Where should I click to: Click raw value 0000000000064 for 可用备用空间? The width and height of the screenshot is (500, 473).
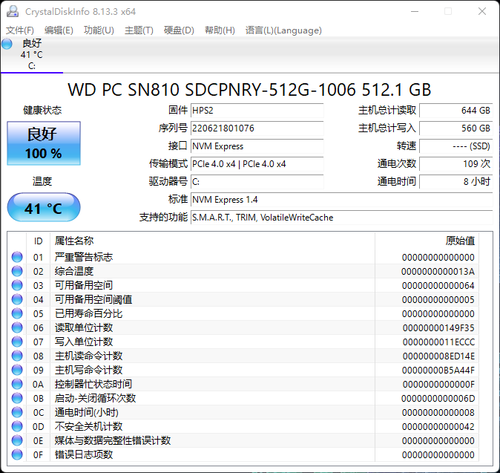pyautogui.click(x=438, y=286)
